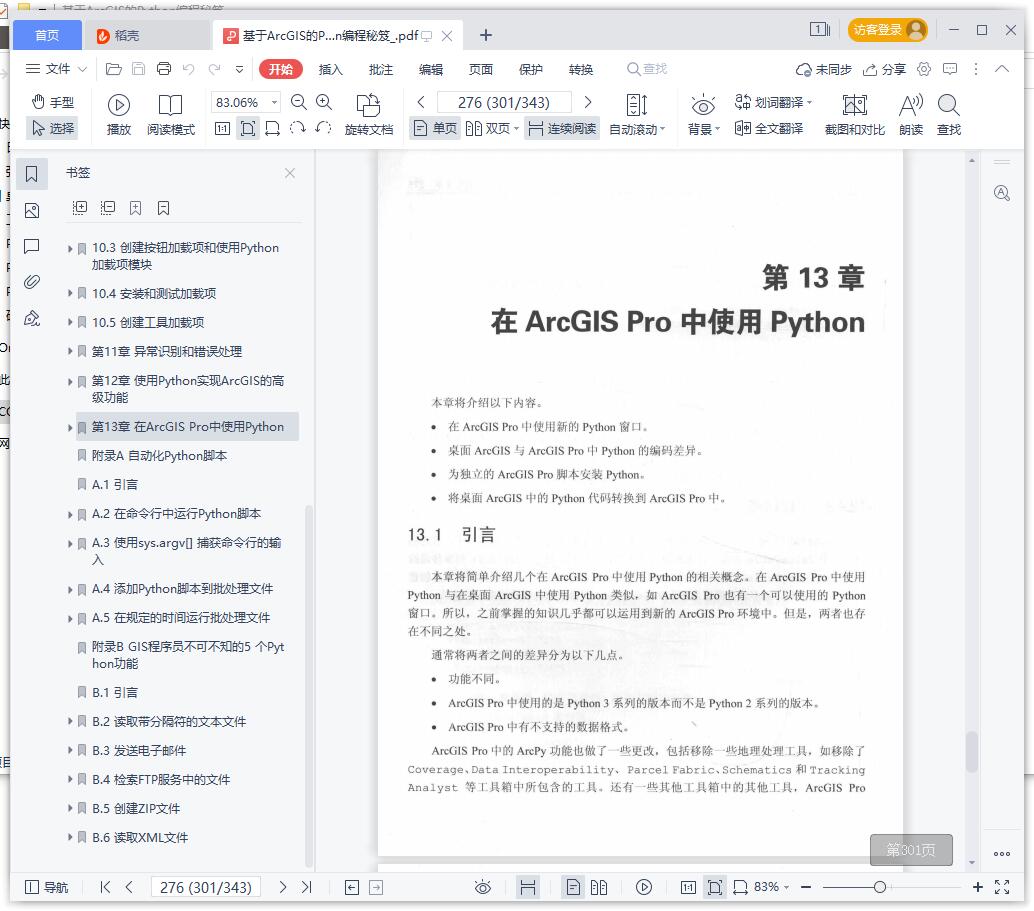
Task: Switch to the 保护 (Protect) tab
Action: click(x=531, y=69)
